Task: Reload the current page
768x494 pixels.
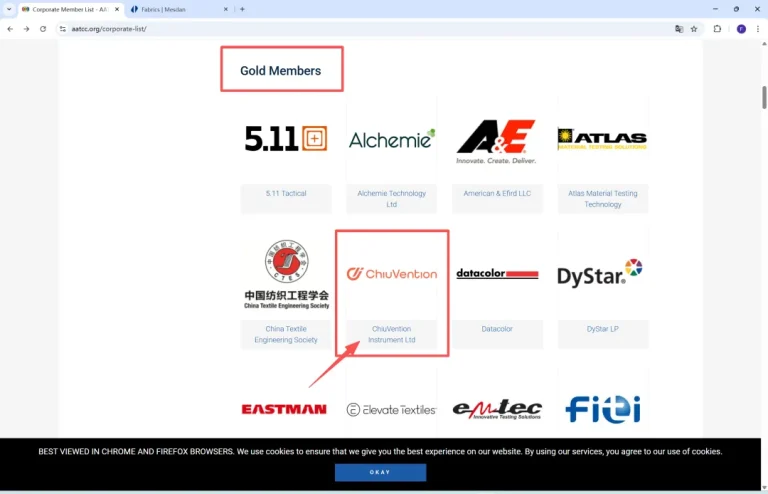Action: (x=43, y=29)
